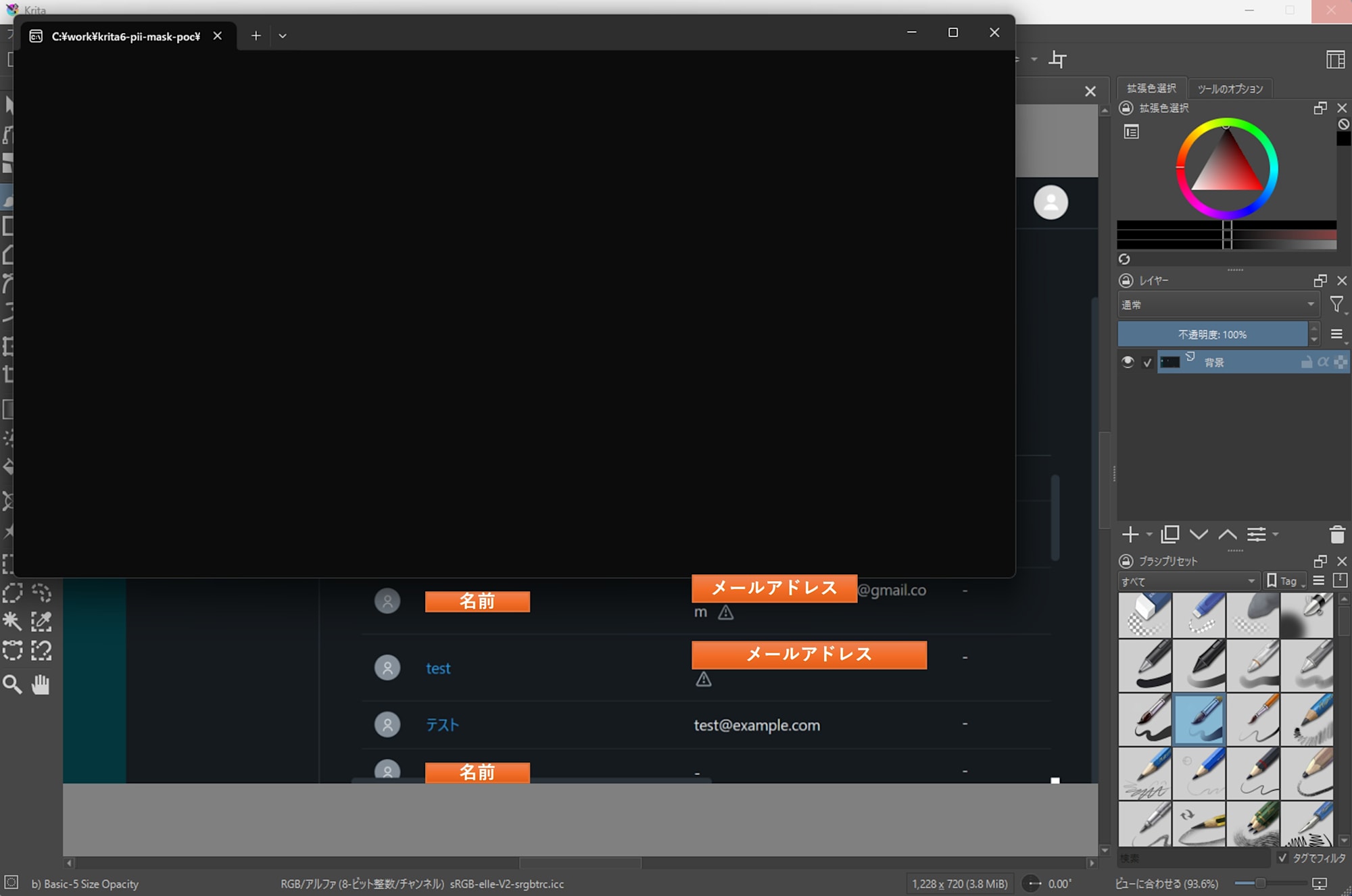Switch to the 拡張色選択 tab
Screen dimensions: 1352x896
[x=1151, y=89]
